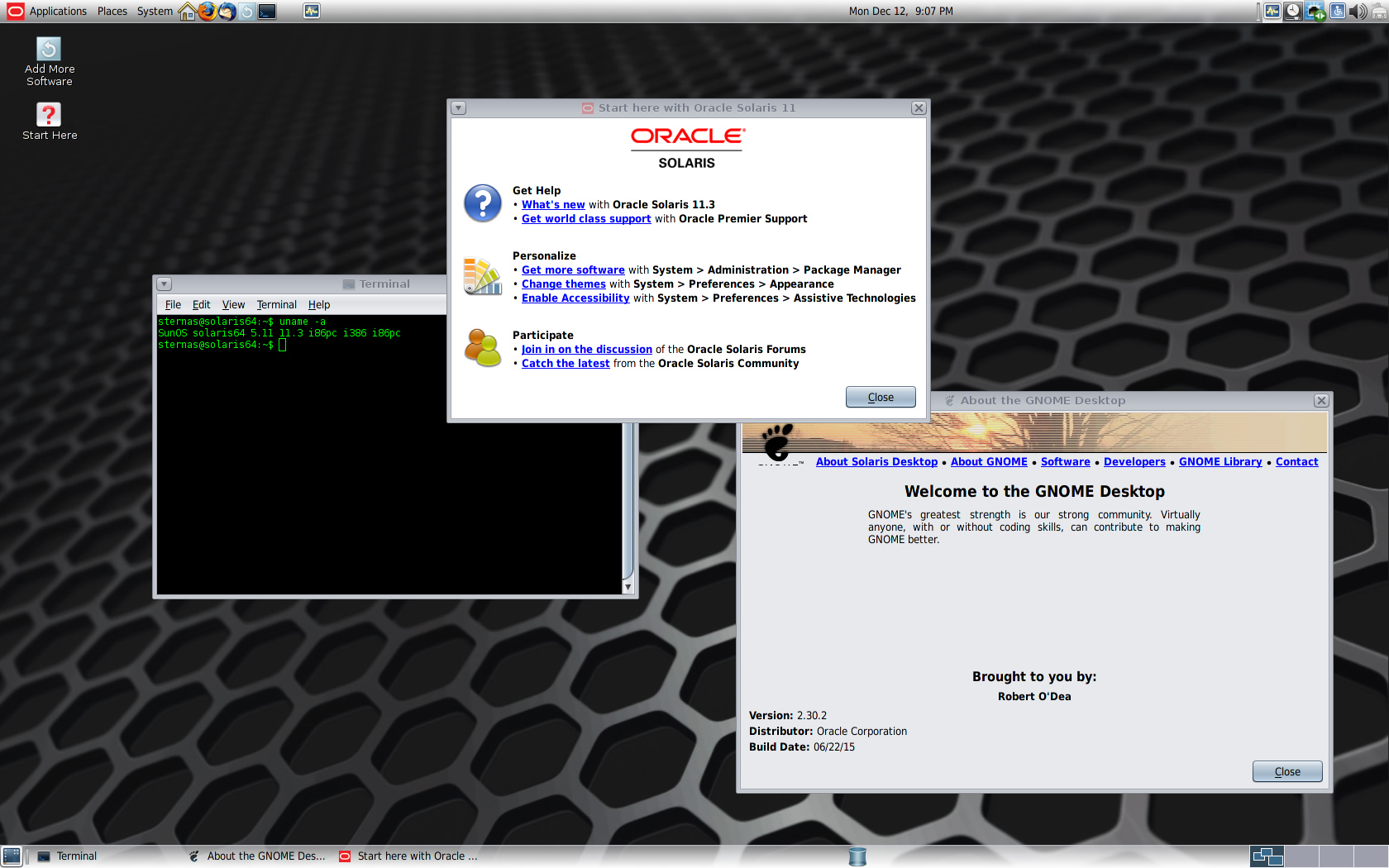Open the Terminal window menu button in its title bar
1389x868 pixels.
[x=164, y=284]
